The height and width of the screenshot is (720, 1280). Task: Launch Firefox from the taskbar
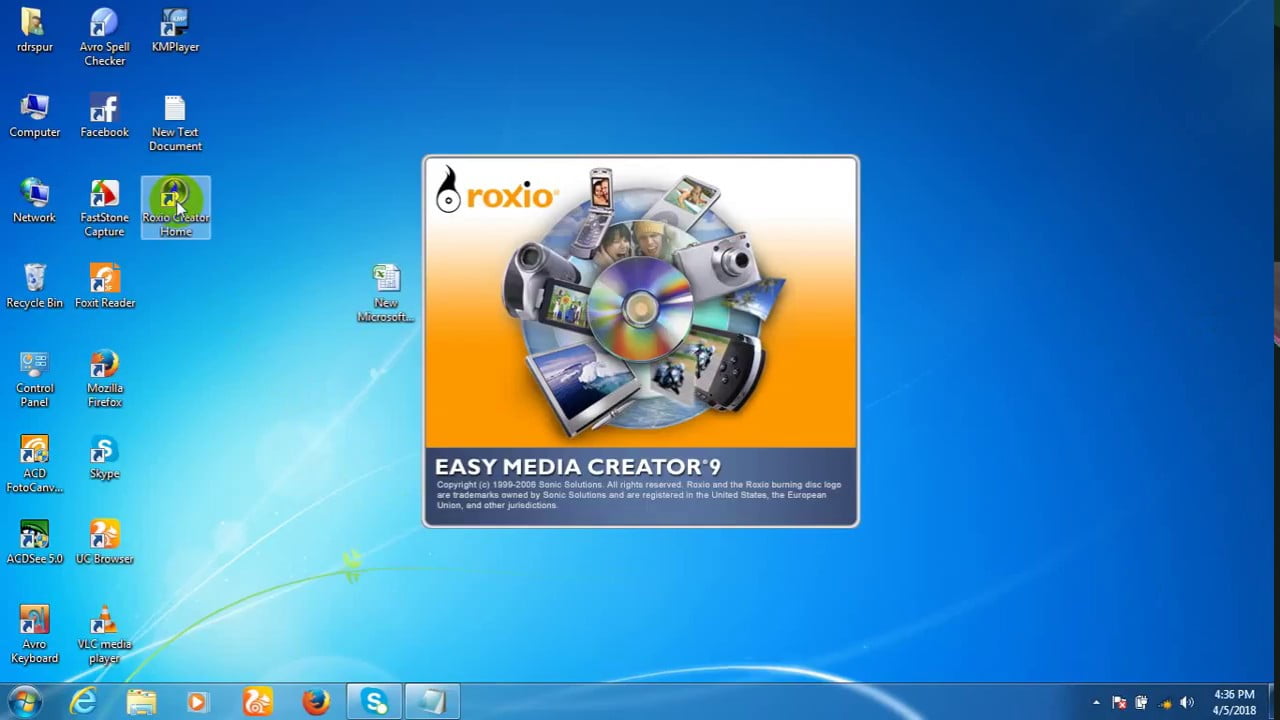click(x=315, y=702)
